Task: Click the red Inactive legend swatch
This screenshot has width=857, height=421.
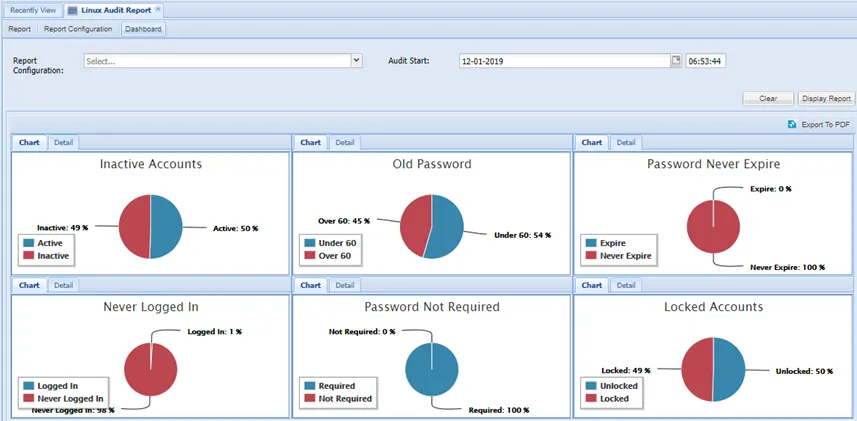Action: [28, 255]
